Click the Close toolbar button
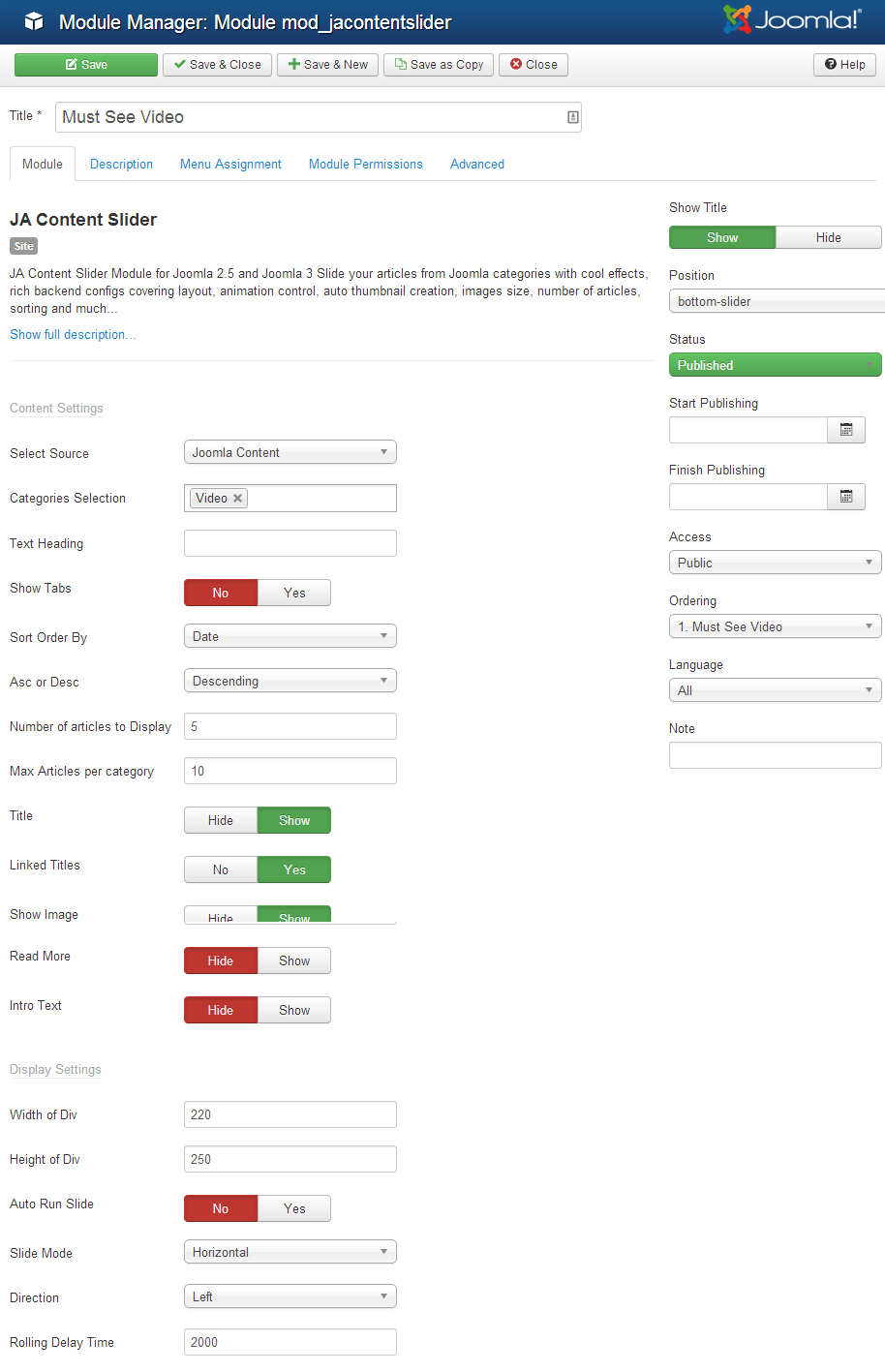 534,65
